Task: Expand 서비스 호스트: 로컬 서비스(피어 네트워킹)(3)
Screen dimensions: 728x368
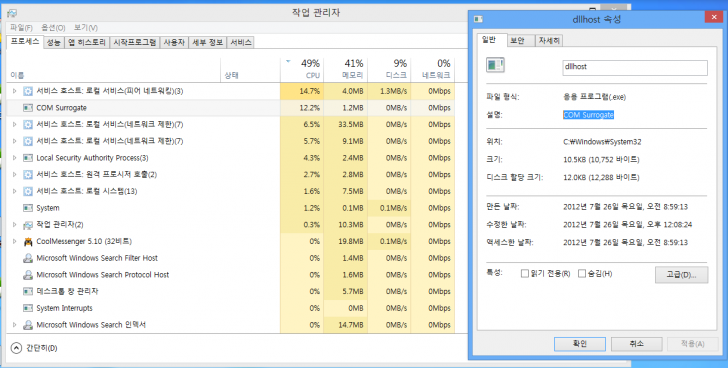Action: point(14,91)
